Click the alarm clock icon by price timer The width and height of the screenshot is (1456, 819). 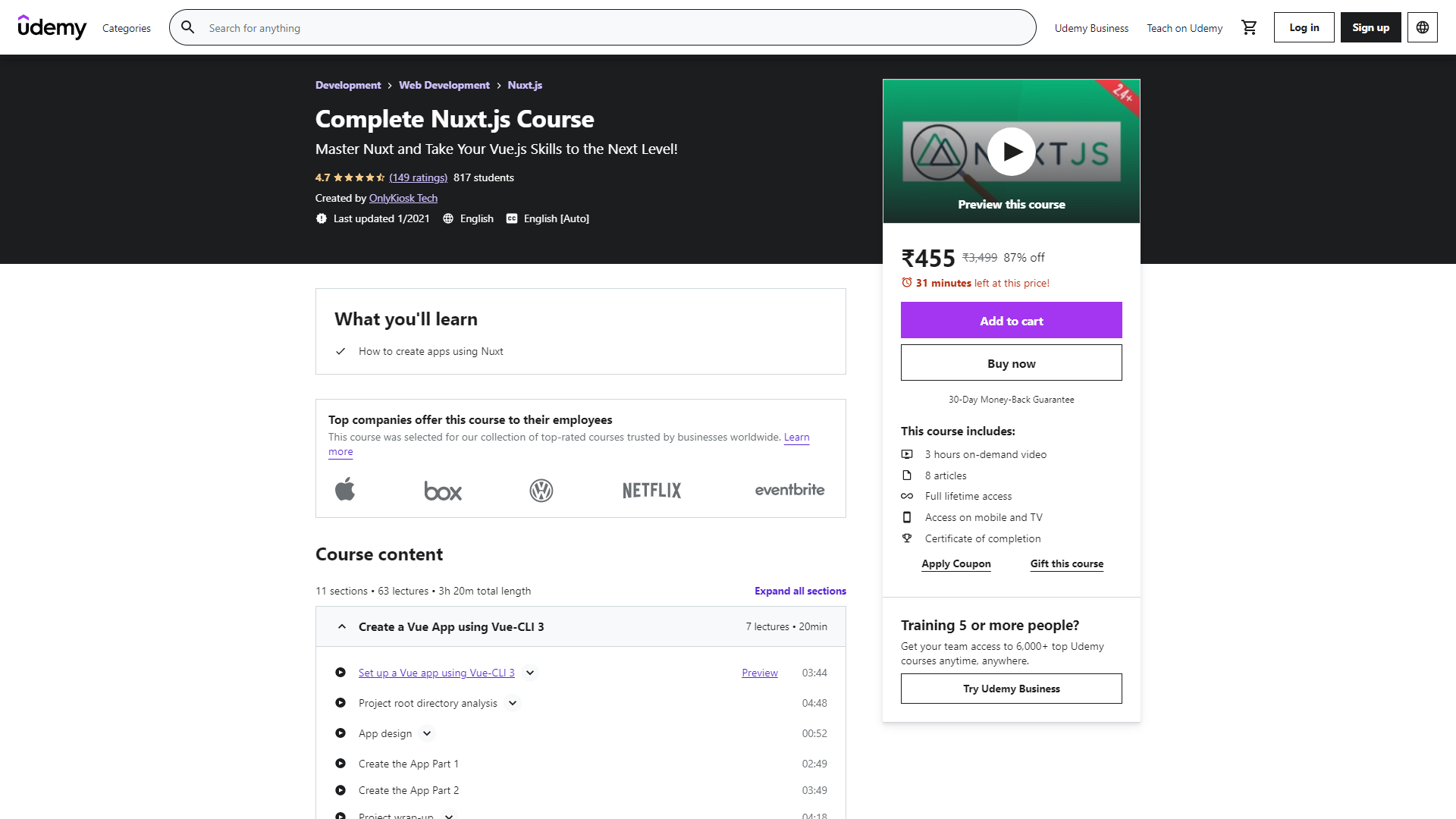[x=907, y=282]
